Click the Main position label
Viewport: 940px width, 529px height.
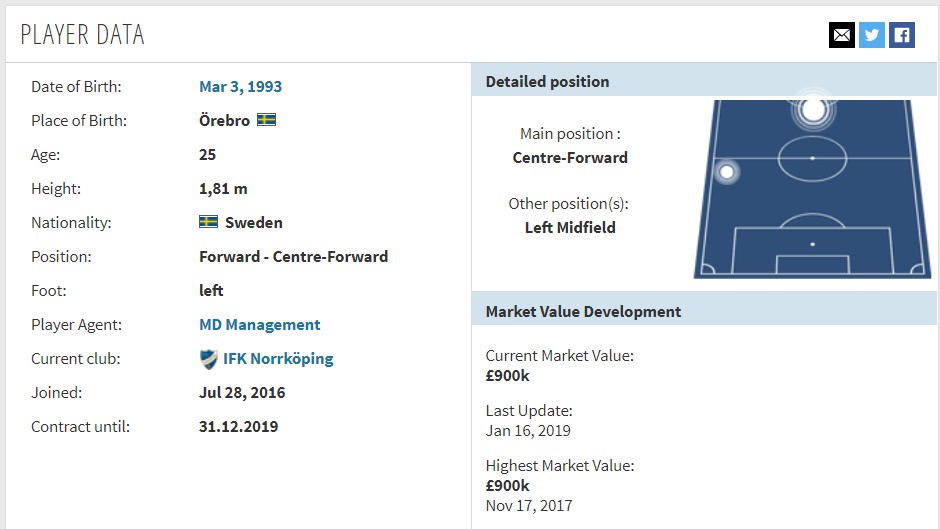pyautogui.click(x=570, y=134)
